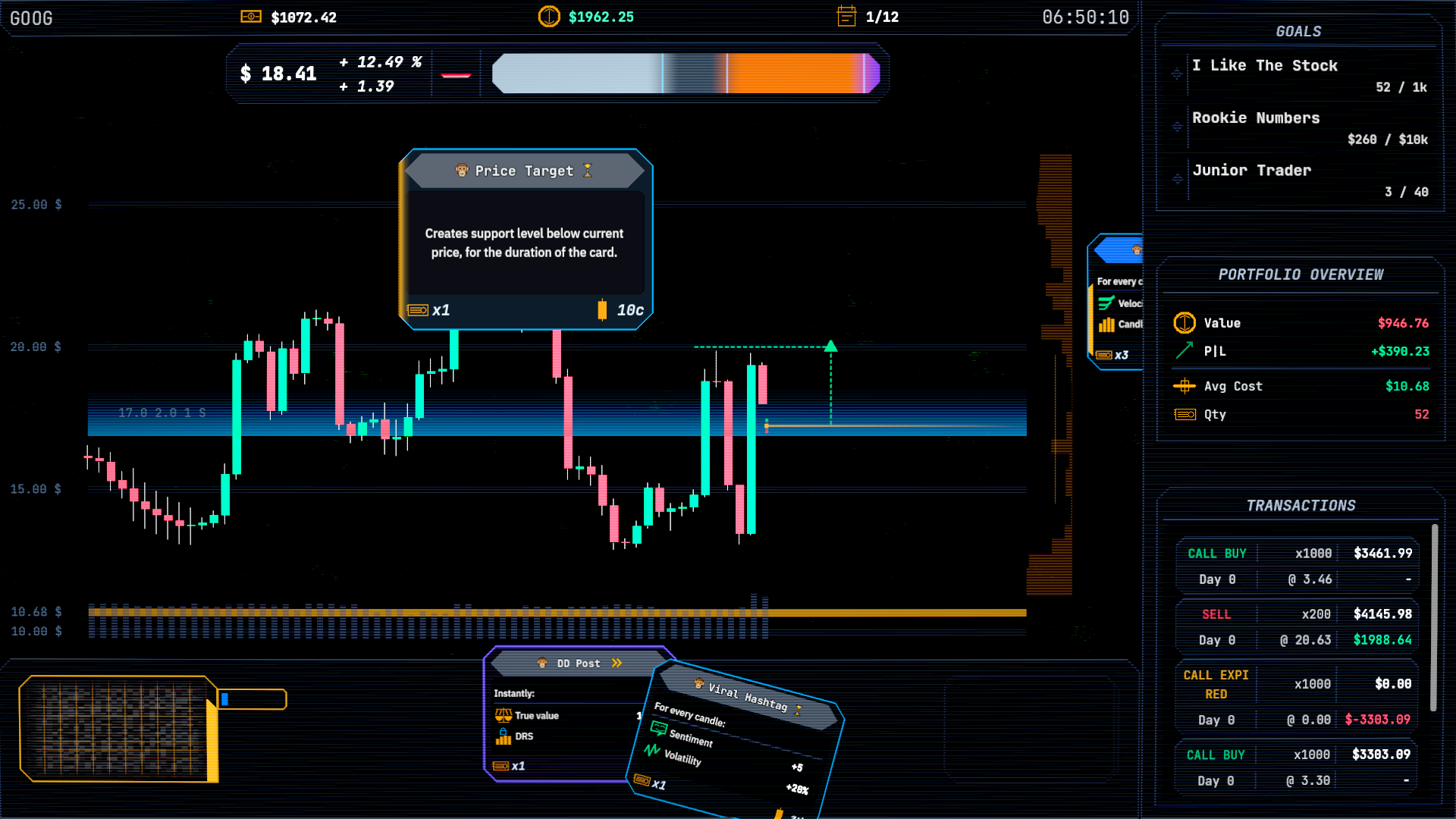Click the hourglass icon on Viral Hashtag card
This screenshot has height=819, width=1456.
pos(799,710)
